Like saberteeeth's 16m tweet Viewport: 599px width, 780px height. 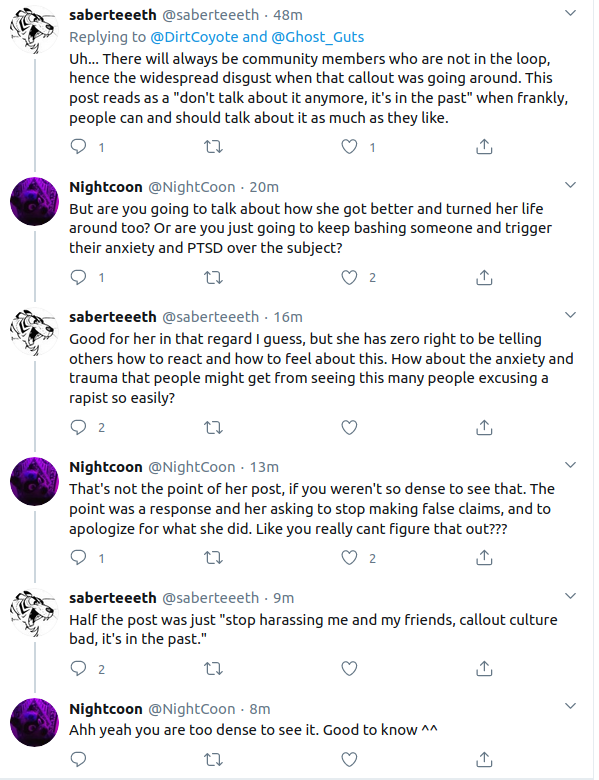click(x=349, y=427)
